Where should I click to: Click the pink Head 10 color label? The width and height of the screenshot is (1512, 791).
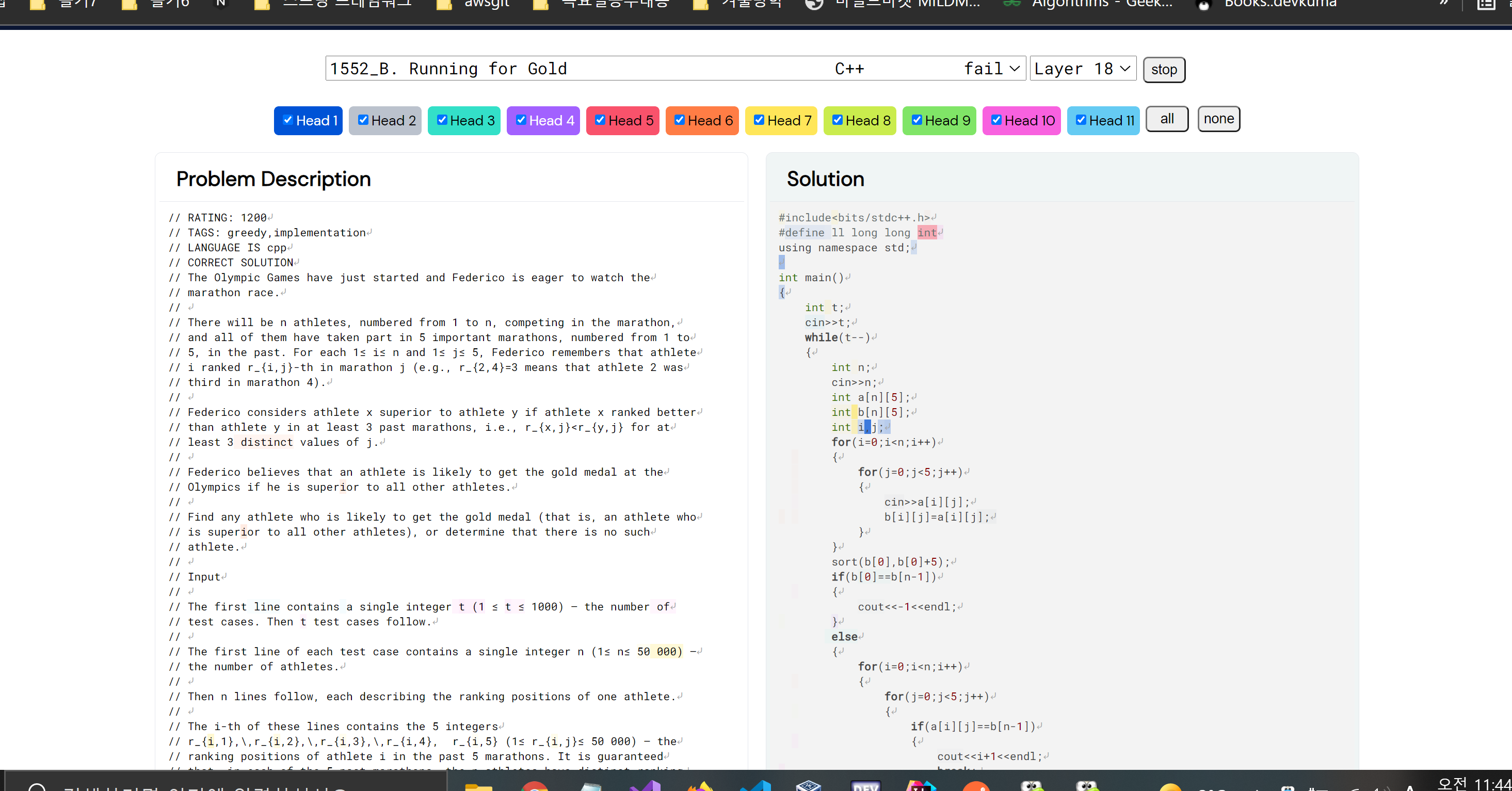tap(1029, 120)
